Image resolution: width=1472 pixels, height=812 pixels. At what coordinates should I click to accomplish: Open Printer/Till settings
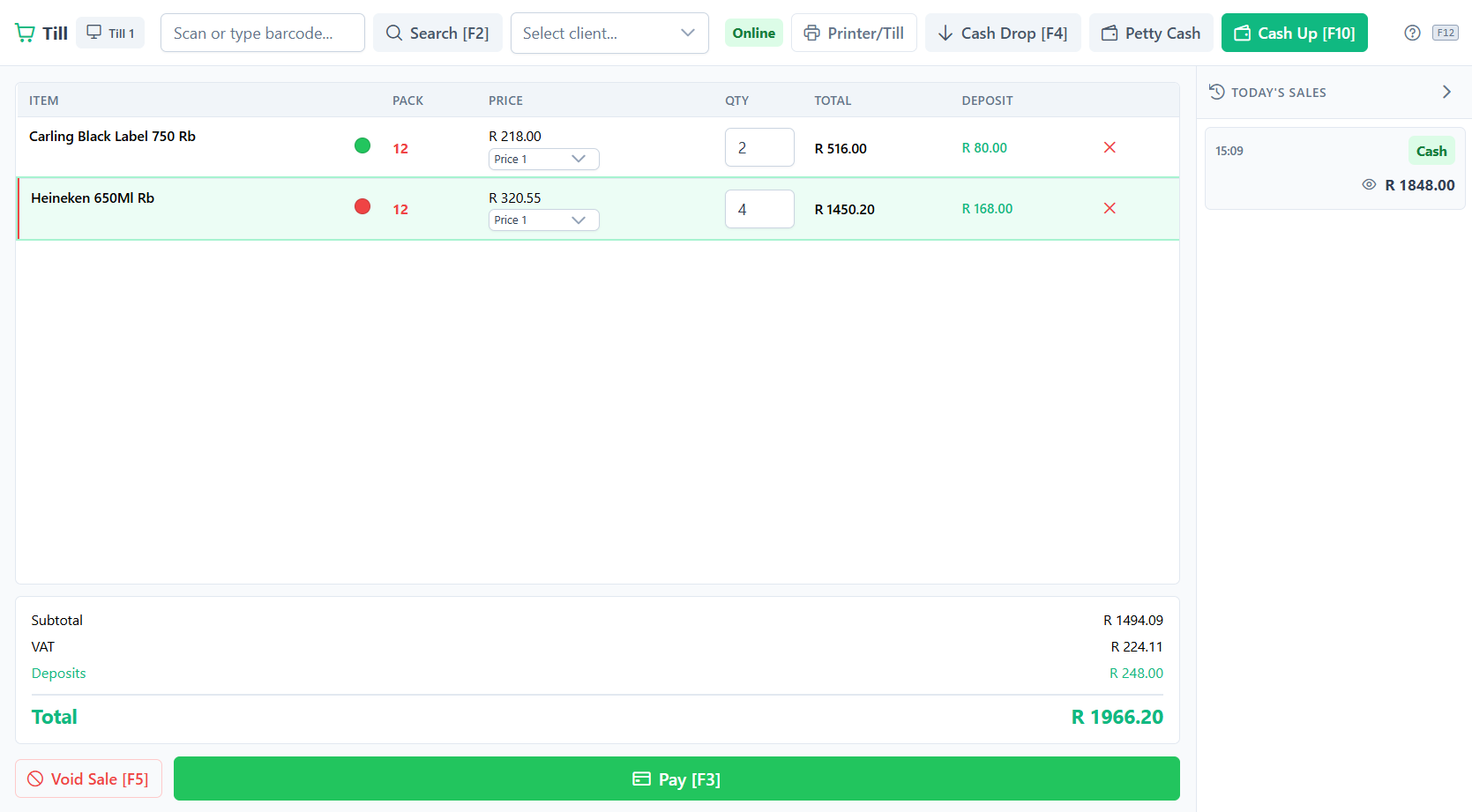point(854,34)
